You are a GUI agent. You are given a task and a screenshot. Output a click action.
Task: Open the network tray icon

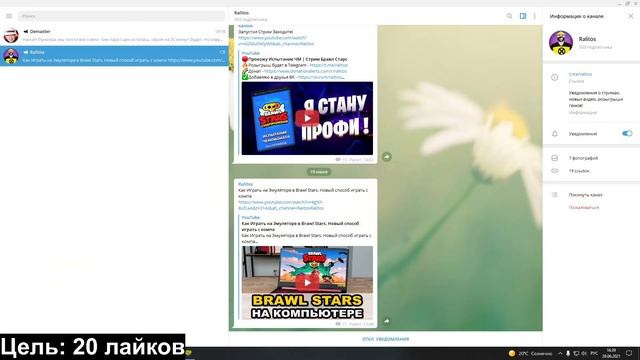coord(576,353)
